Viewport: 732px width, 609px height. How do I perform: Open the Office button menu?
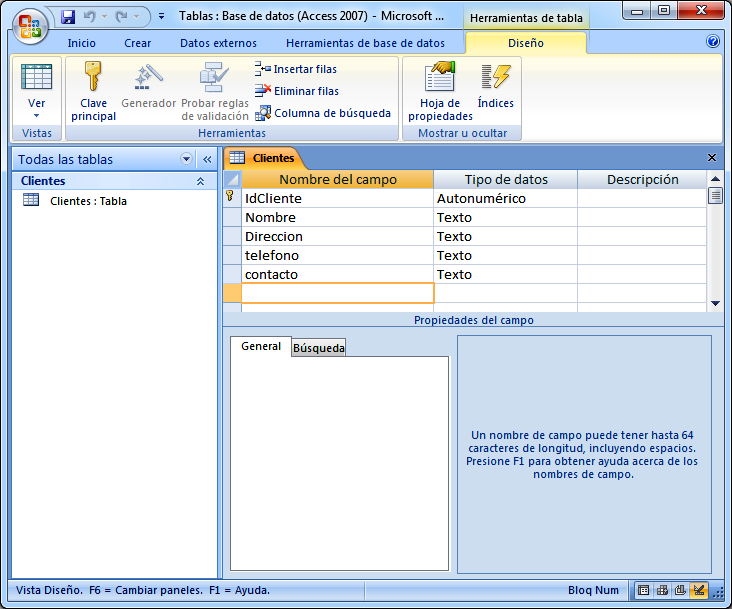30,26
